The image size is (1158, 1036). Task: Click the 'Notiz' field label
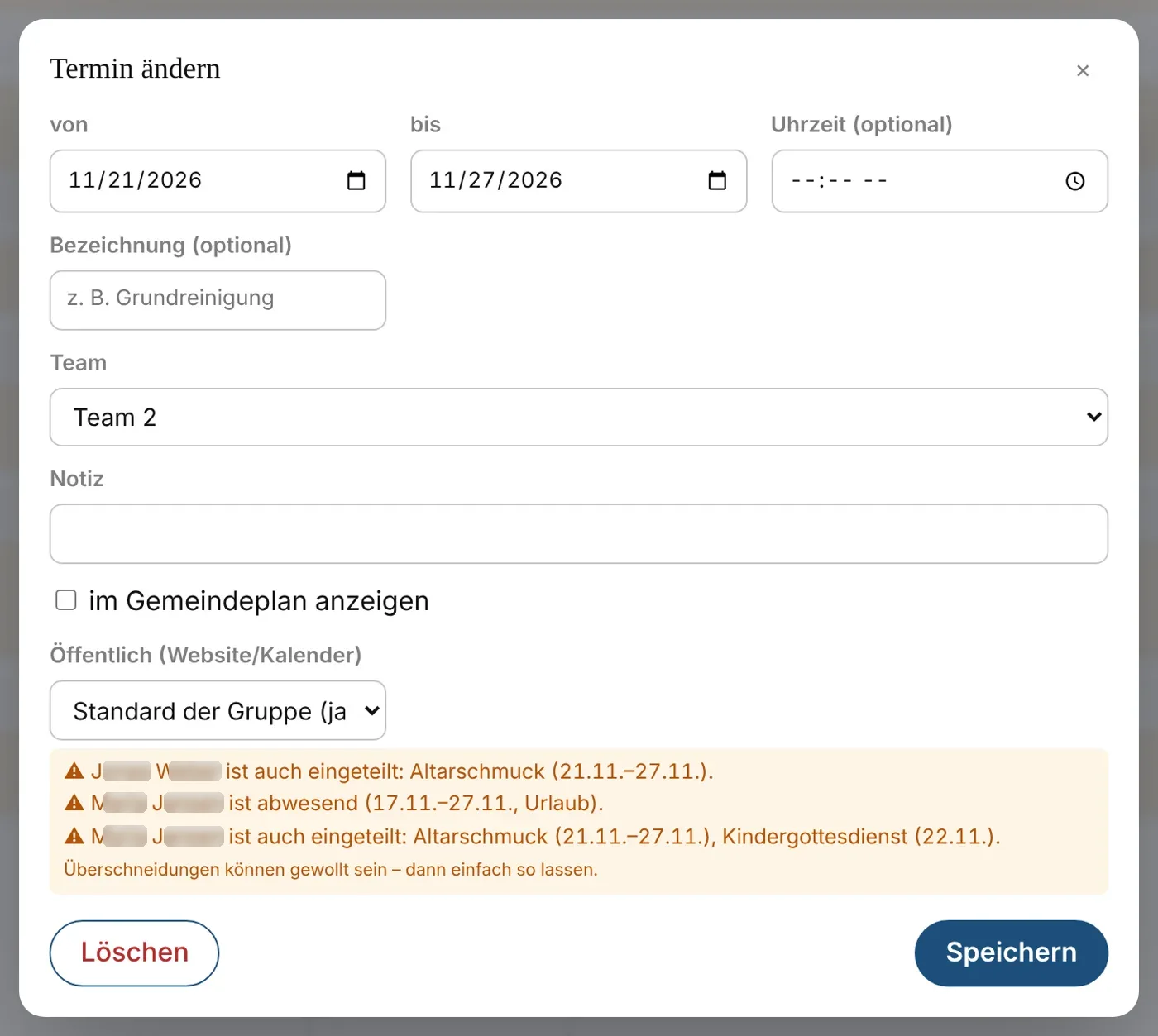coord(77,479)
